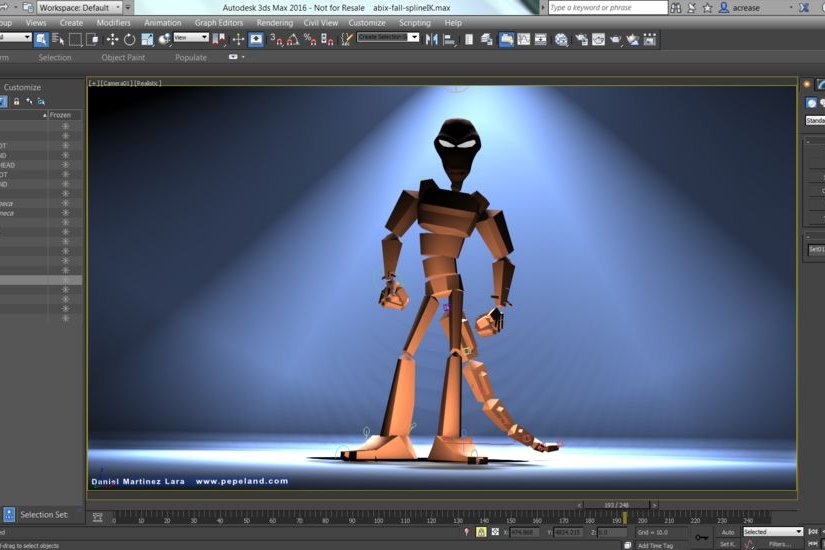Click the Filters... button
825x550 pixels.
coord(780,544)
